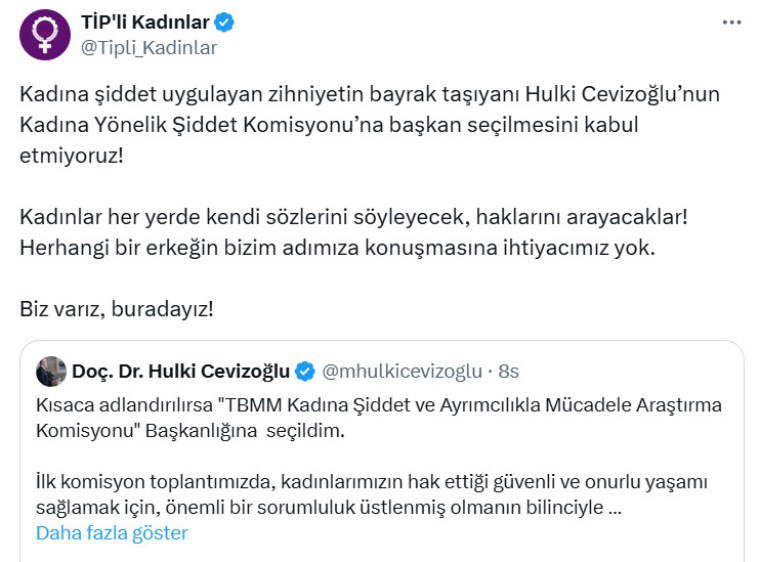Open the TİP'li Kadınlar display name link

coord(145,22)
